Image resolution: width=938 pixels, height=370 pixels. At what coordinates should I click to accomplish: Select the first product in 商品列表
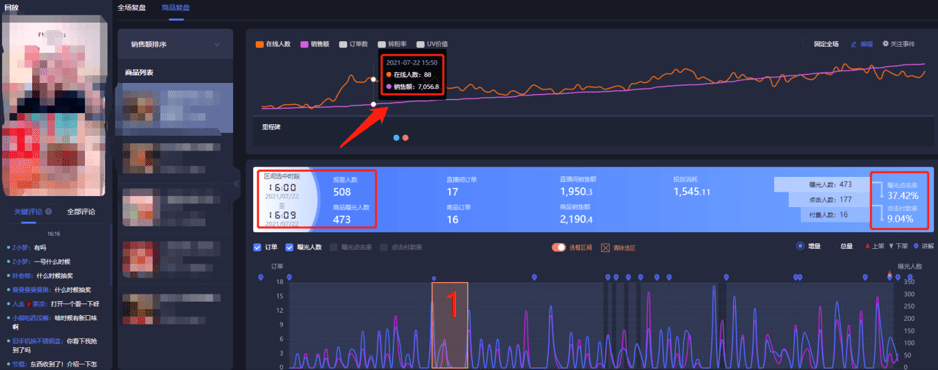coord(175,108)
